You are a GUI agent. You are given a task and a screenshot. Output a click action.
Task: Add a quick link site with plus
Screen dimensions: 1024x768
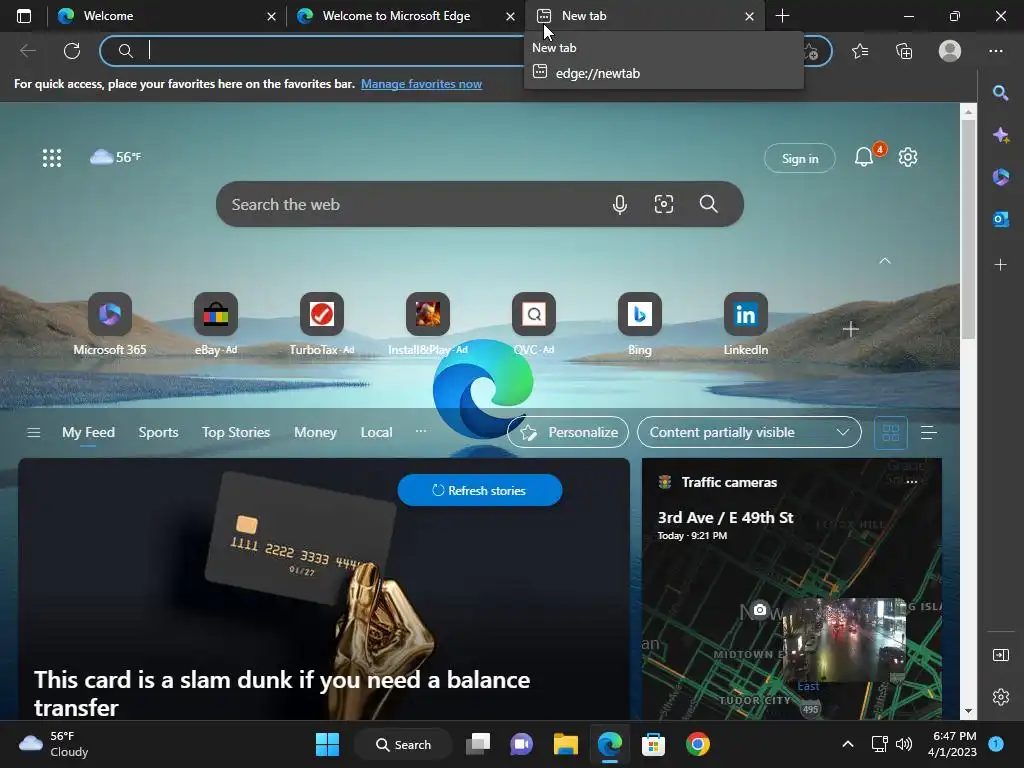click(850, 329)
